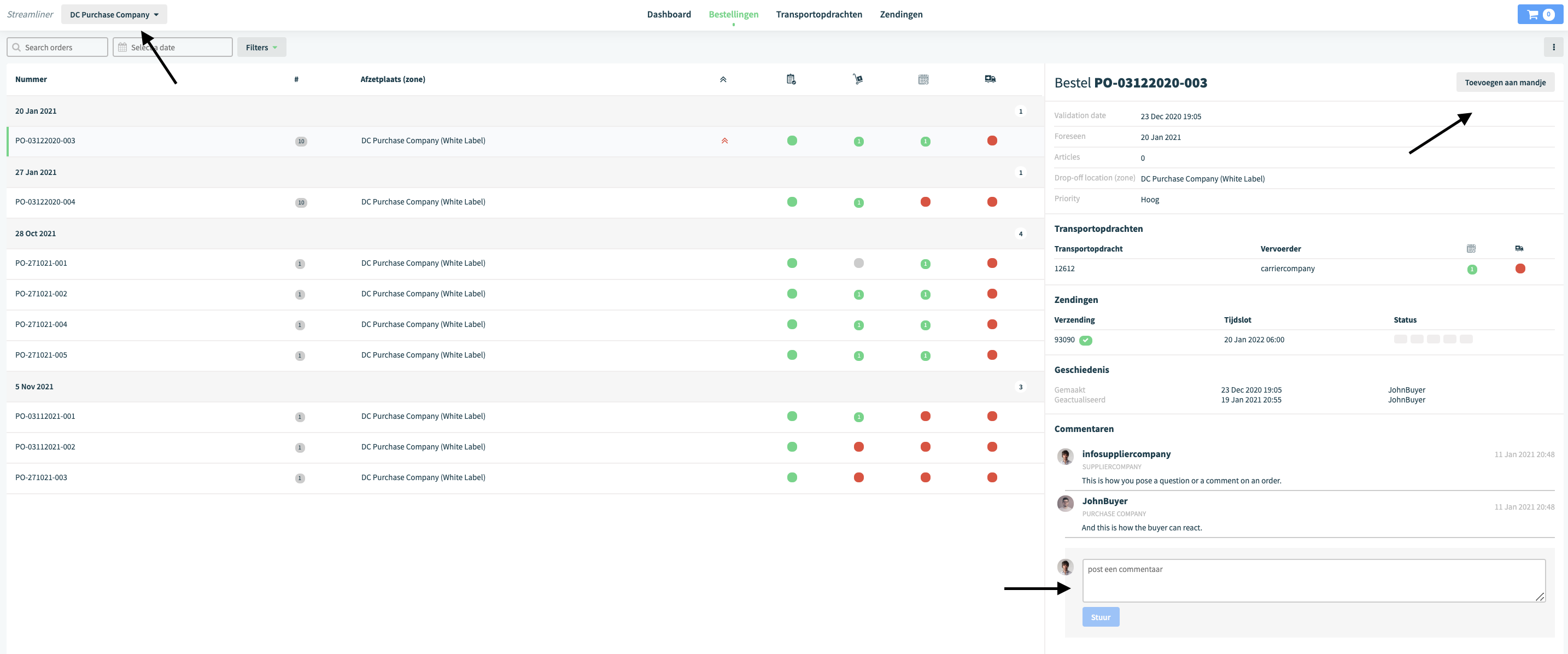Screen dimensions: 1568x654
Task: Click red transport dot for PO-03112021-002
Action: pos(858,447)
